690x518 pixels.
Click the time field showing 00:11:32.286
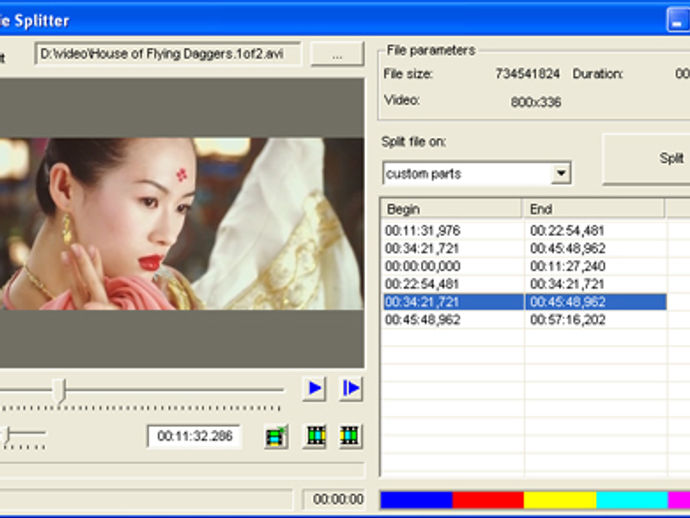pyautogui.click(x=194, y=436)
